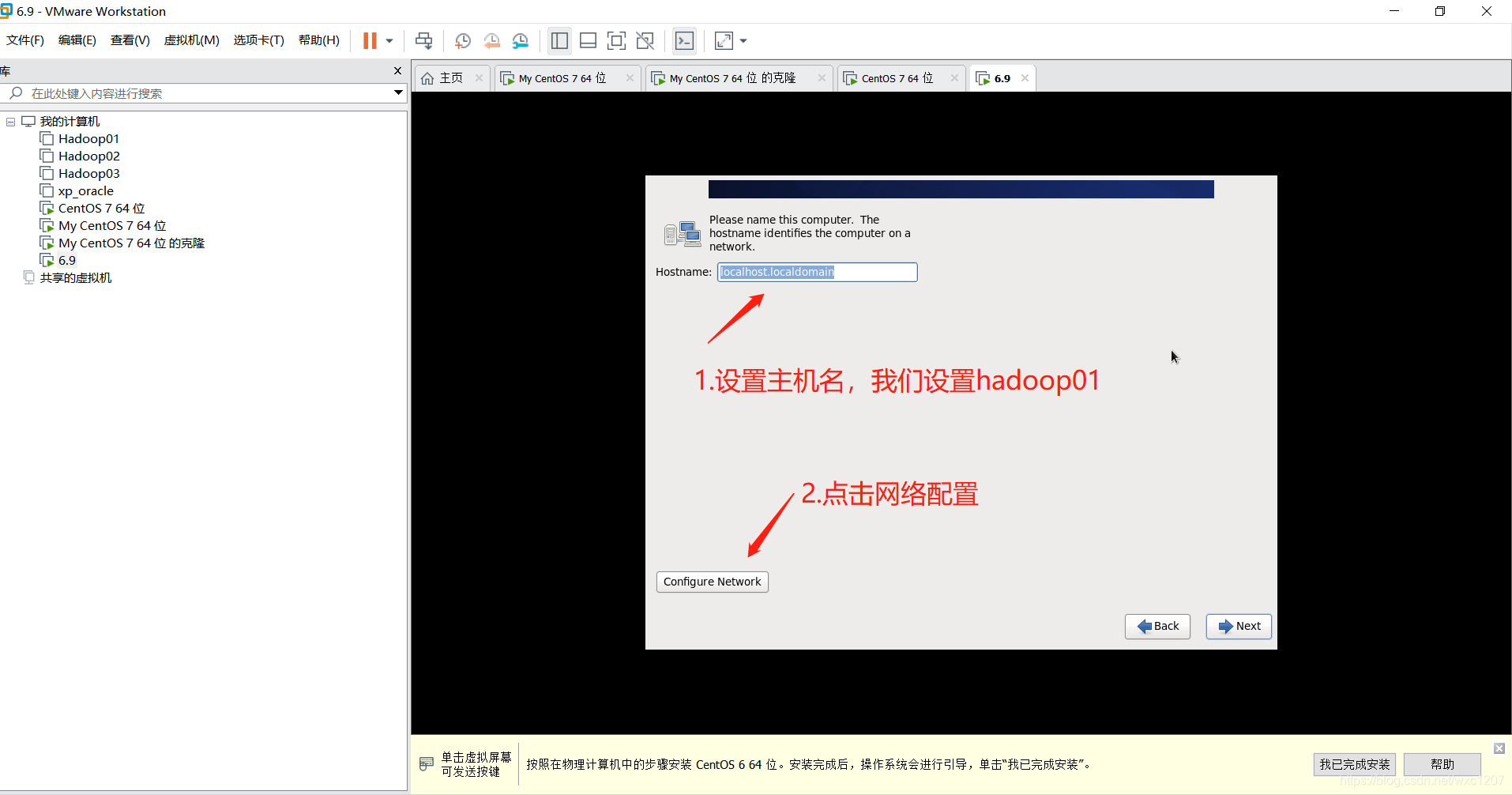Toggle the thumbnail bar view icon
The image size is (1512, 795).
click(x=588, y=41)
